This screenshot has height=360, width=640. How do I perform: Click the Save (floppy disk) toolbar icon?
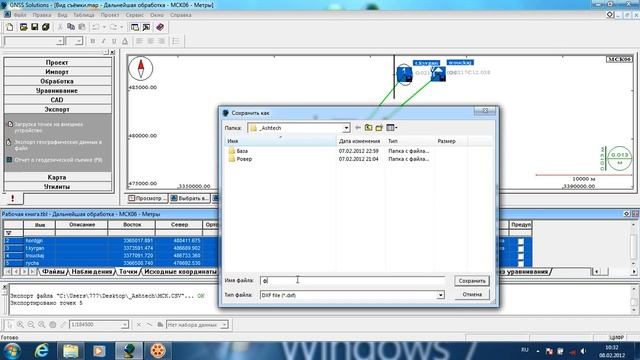tap(34, 27)
